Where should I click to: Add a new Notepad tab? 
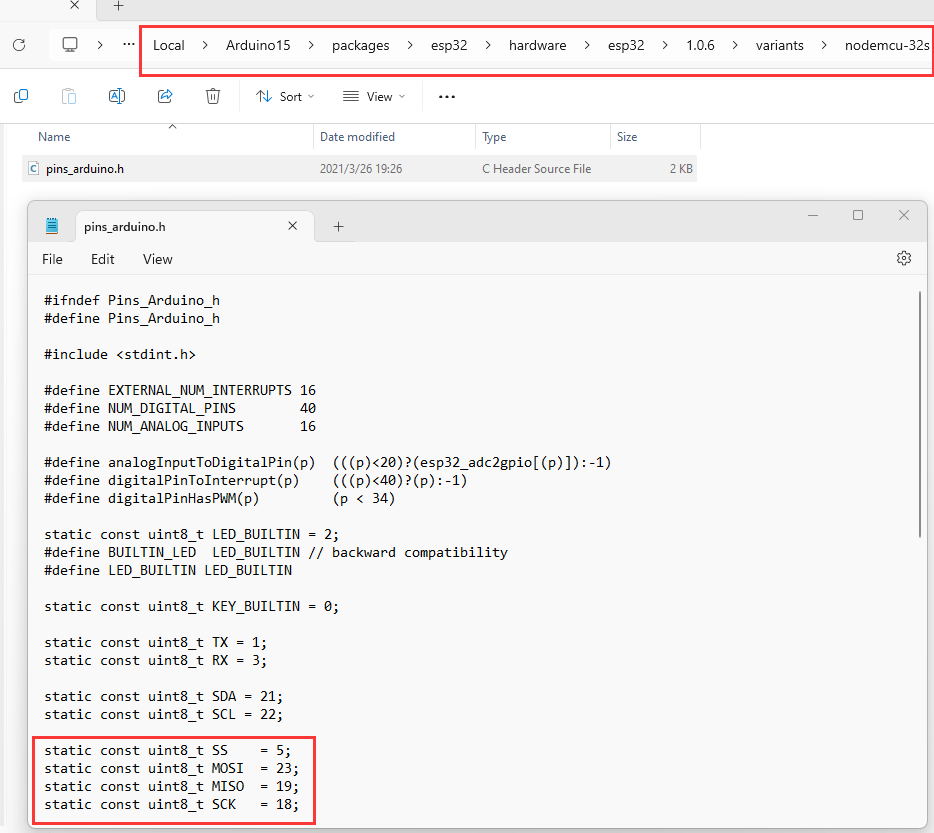[x=338, y=227]
